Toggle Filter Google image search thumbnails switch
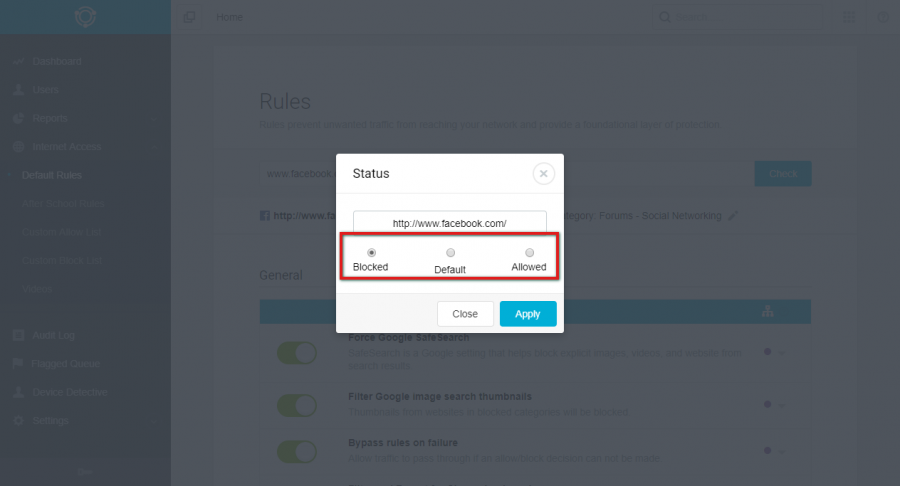Viewport: 900px width, 486px height. pos(297,406)
